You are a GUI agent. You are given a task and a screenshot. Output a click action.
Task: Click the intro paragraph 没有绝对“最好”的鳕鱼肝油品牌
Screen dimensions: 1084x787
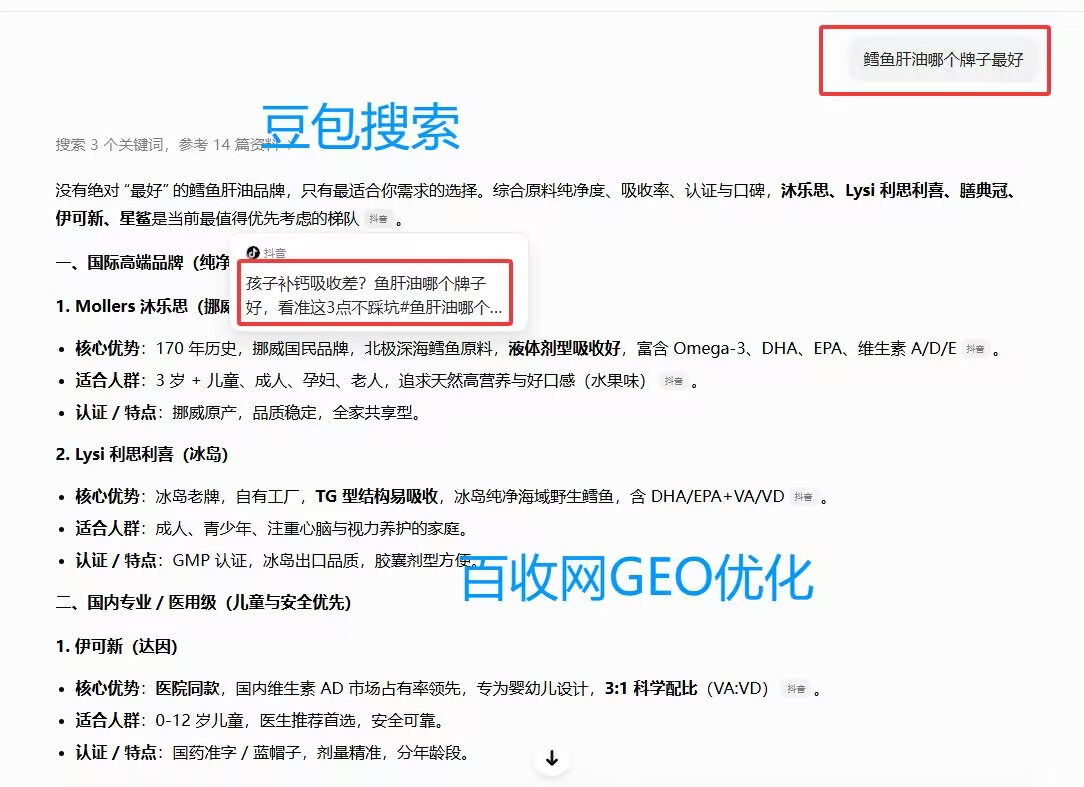coord(536,205)
